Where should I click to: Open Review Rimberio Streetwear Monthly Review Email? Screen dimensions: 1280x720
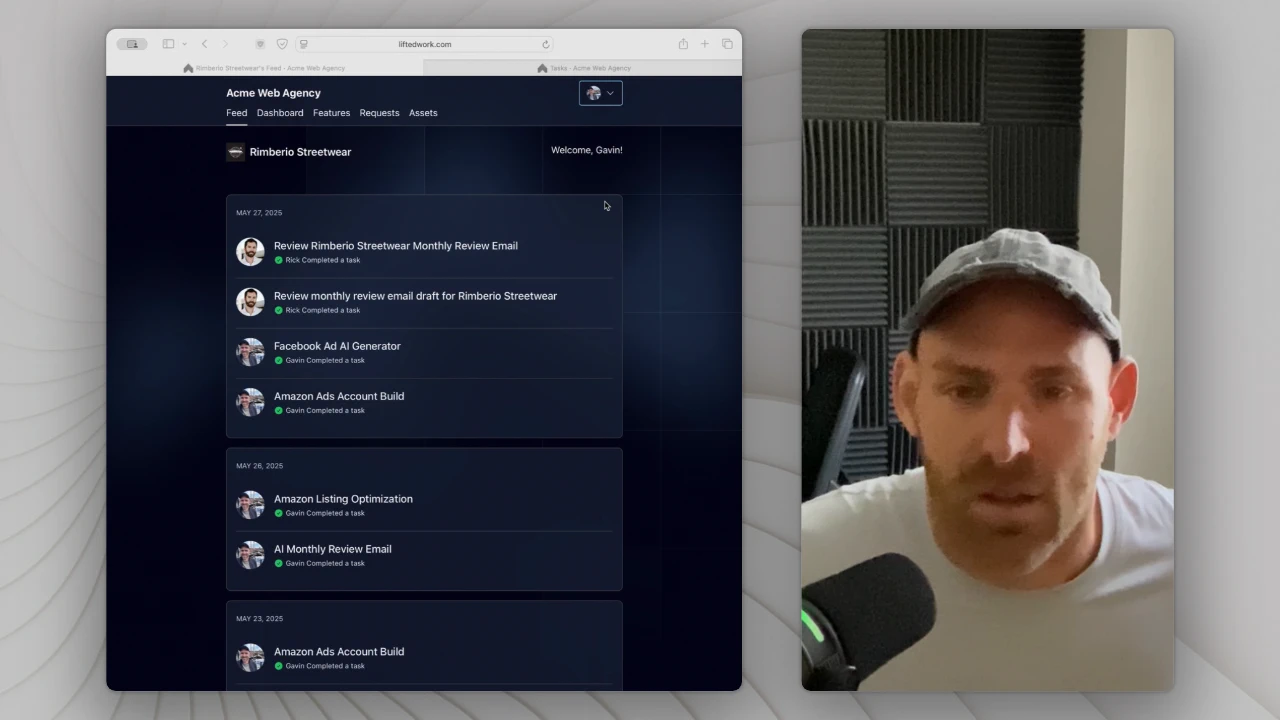[x=396, y=246]
